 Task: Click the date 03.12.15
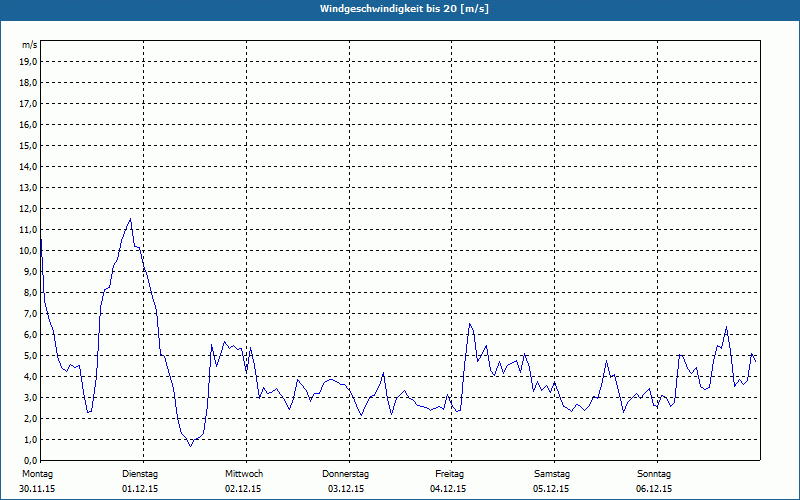click(346, 489)
